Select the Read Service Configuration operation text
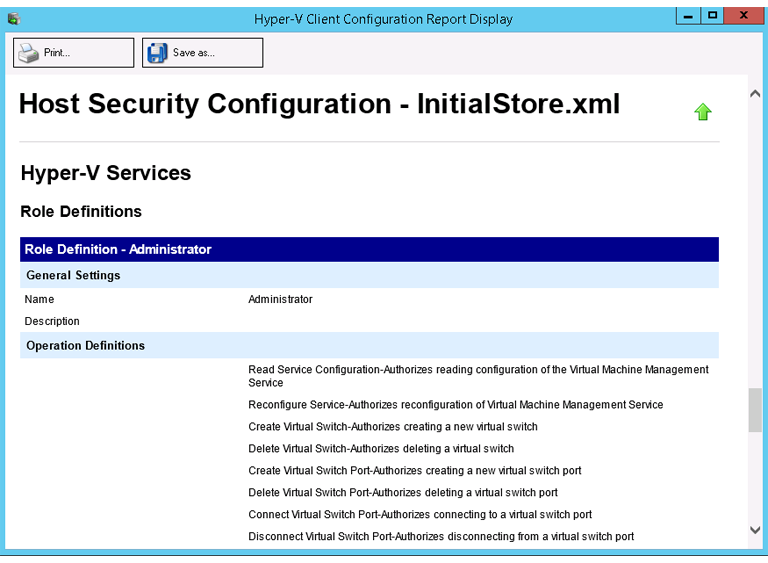 [x=478, y=375]
